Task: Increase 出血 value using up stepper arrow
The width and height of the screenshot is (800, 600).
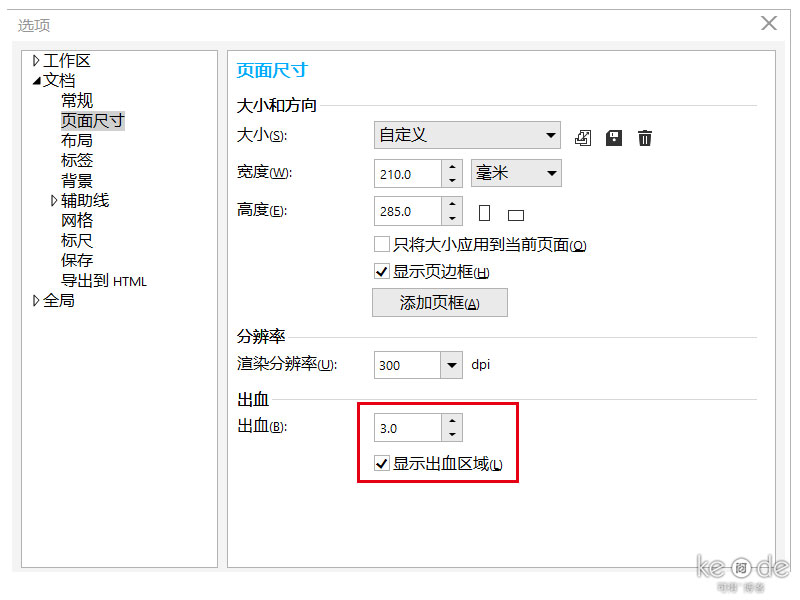Action: pos(452,421)
